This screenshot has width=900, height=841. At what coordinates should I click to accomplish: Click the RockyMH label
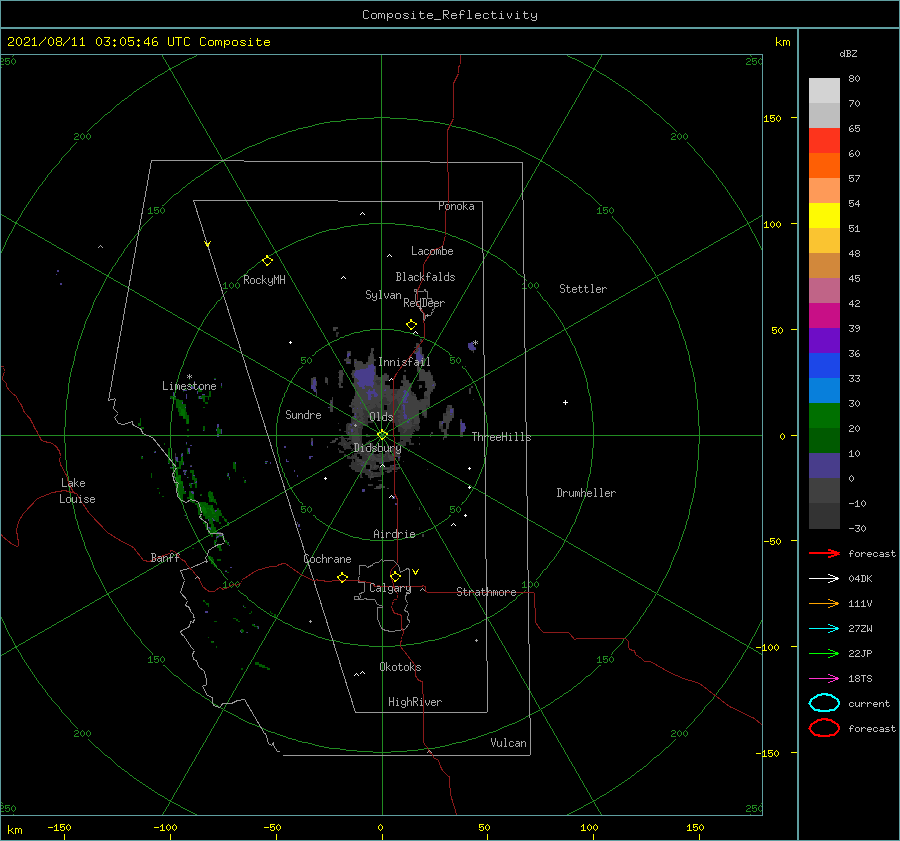pos(264,280)
